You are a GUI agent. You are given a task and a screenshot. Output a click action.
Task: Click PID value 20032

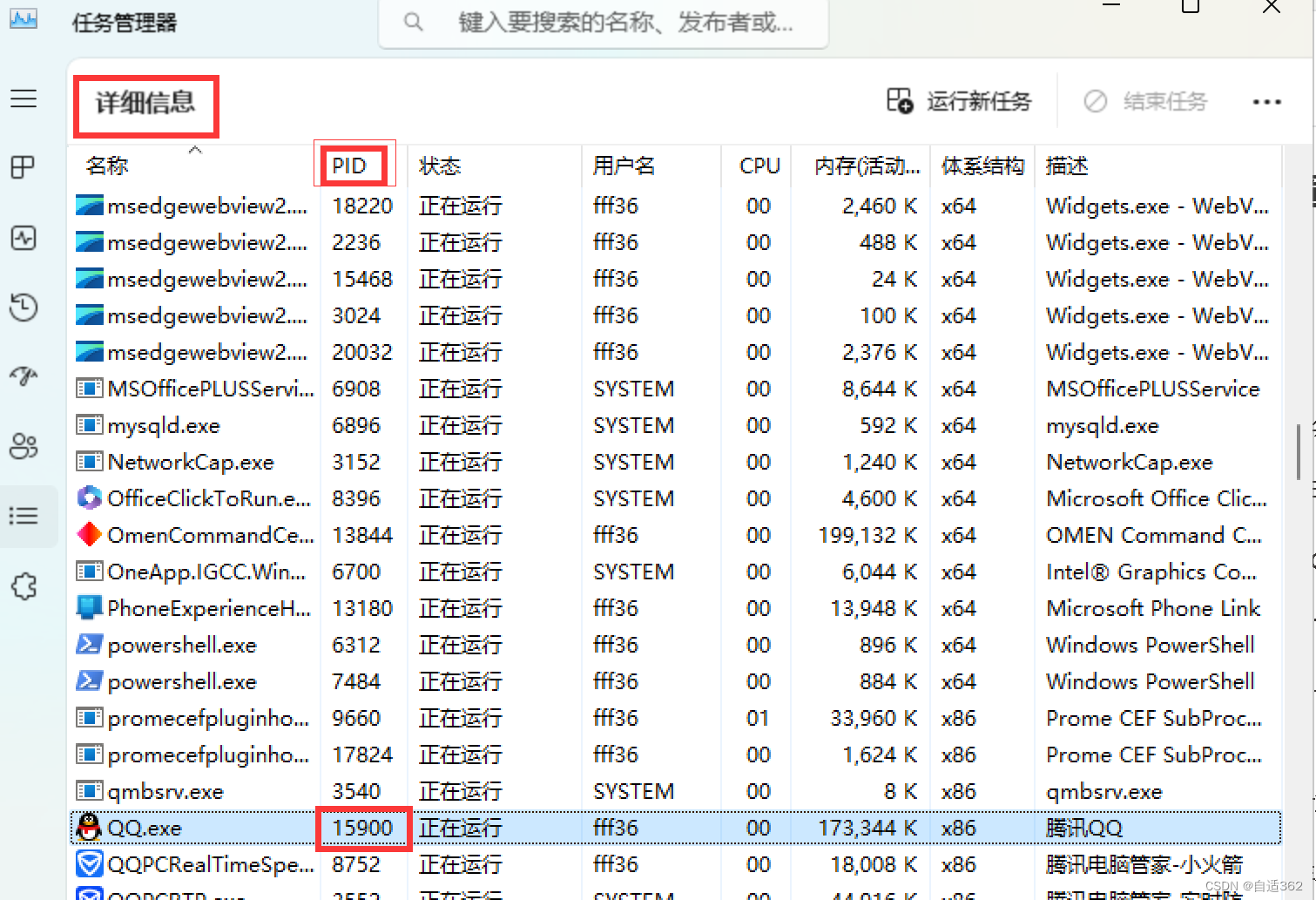coord(362,352)
